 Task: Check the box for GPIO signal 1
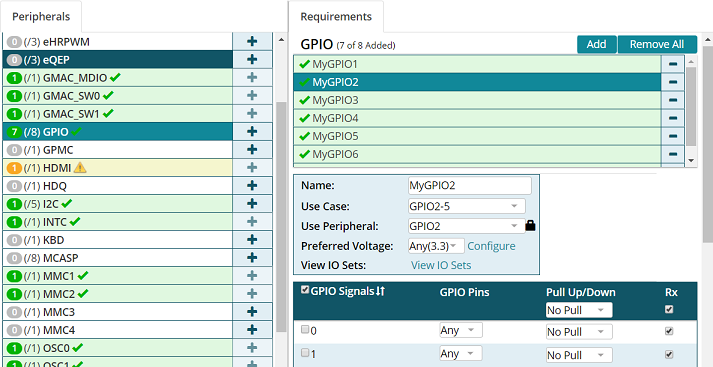305,352
